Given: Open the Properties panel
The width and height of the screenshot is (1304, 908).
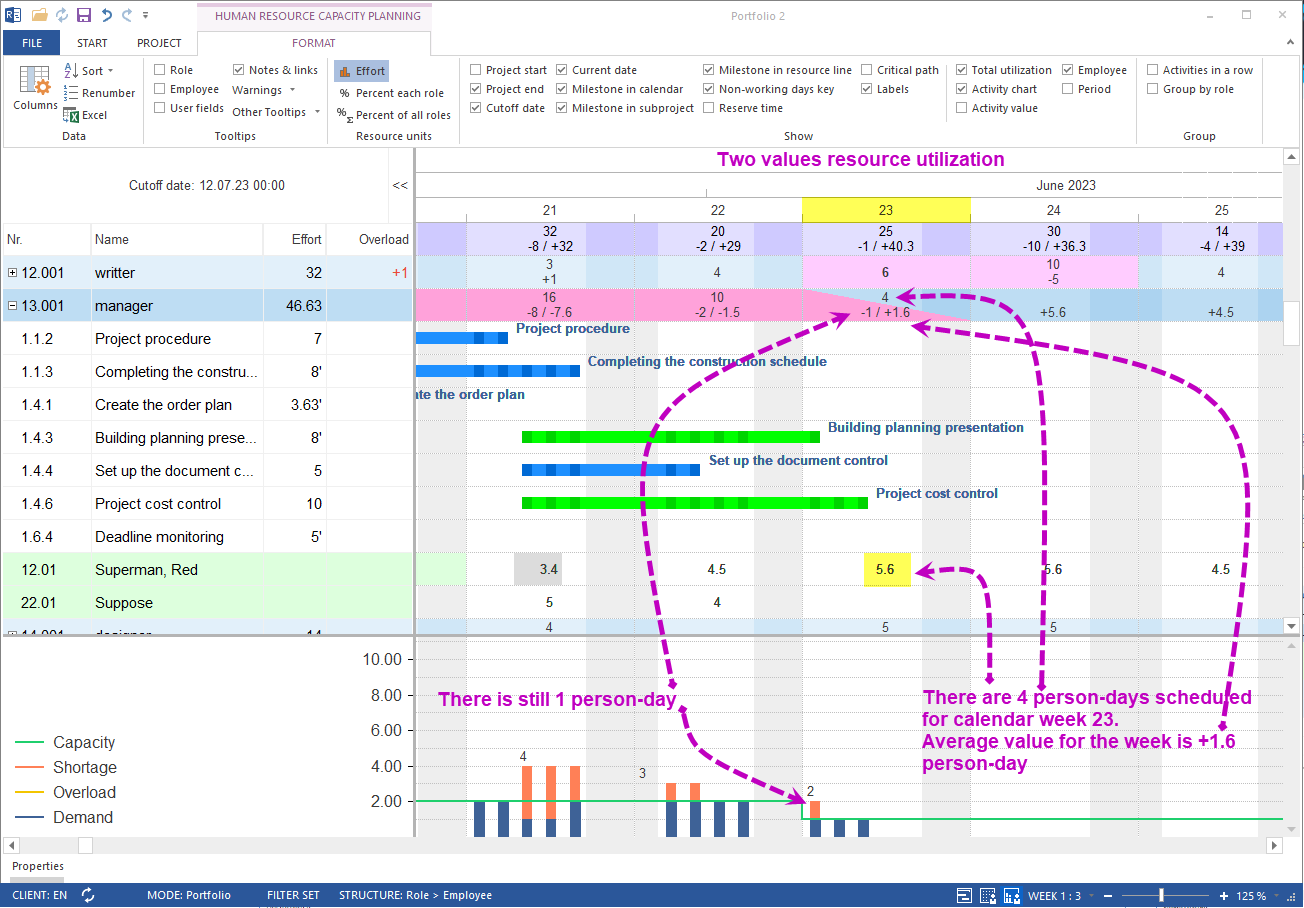Looking at the screenshot, I should point(37,866).
